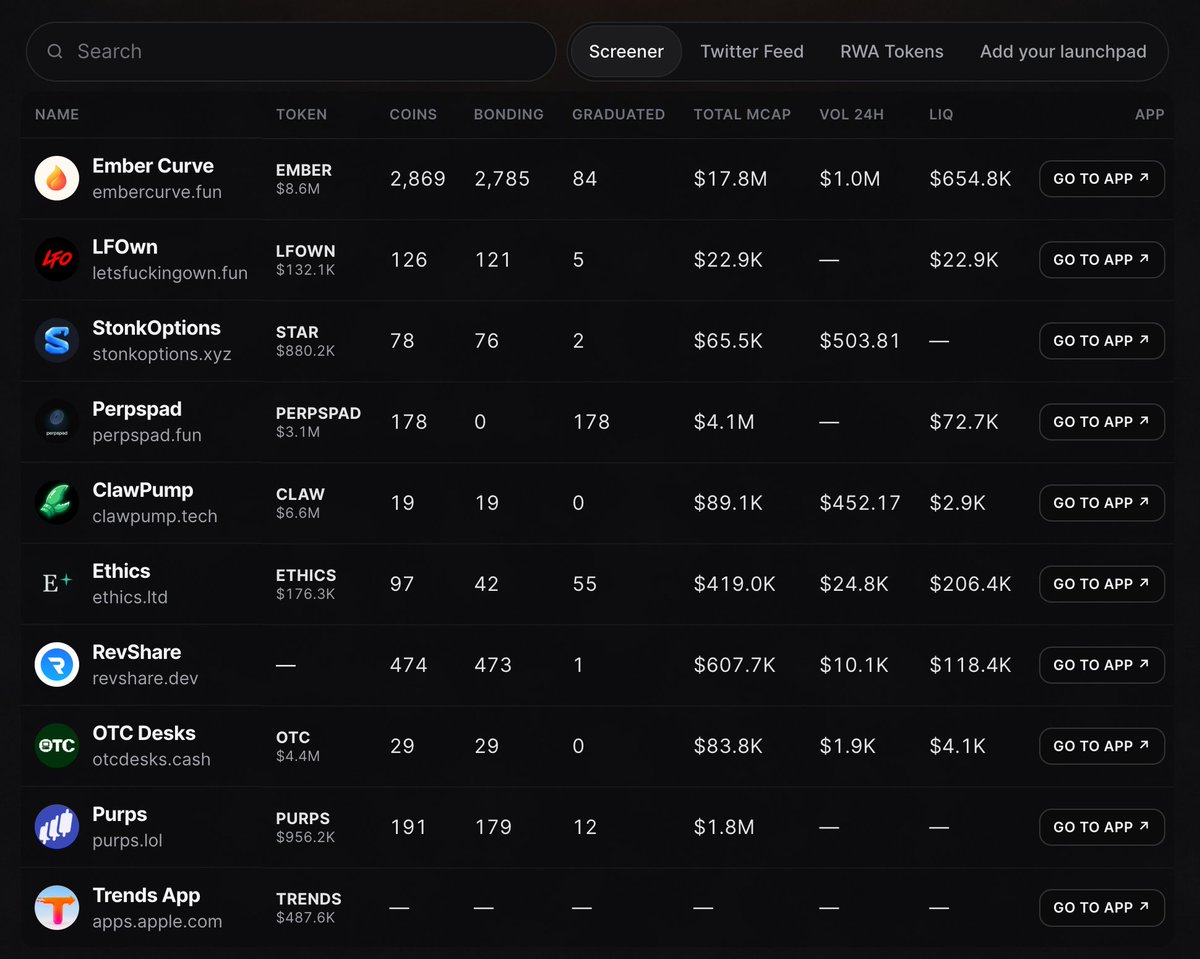This screenshot has width=1200, height=959.
Task: Go to app for LFOwn
Action: (1102, 260)
